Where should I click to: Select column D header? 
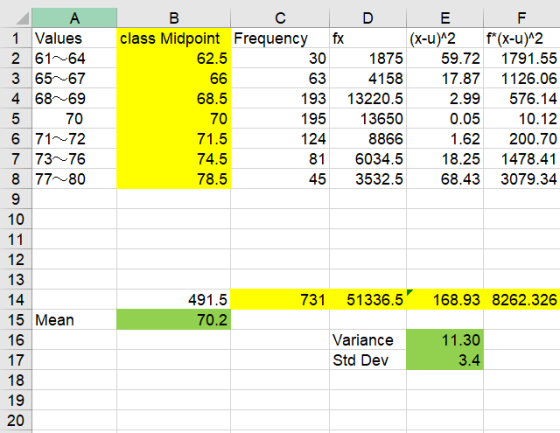(368, 18)
